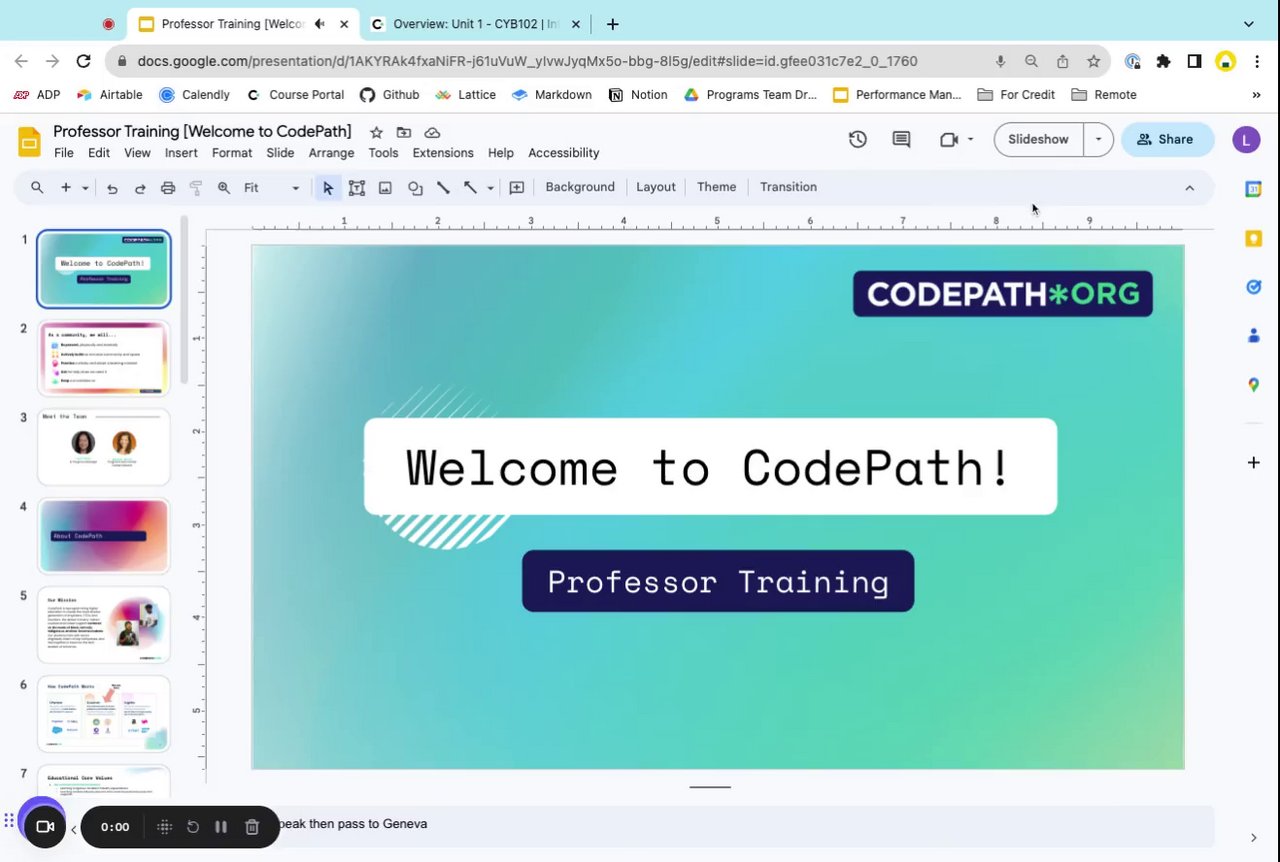Open the Slide menu

pyautogui.click(x=280, y=153)
